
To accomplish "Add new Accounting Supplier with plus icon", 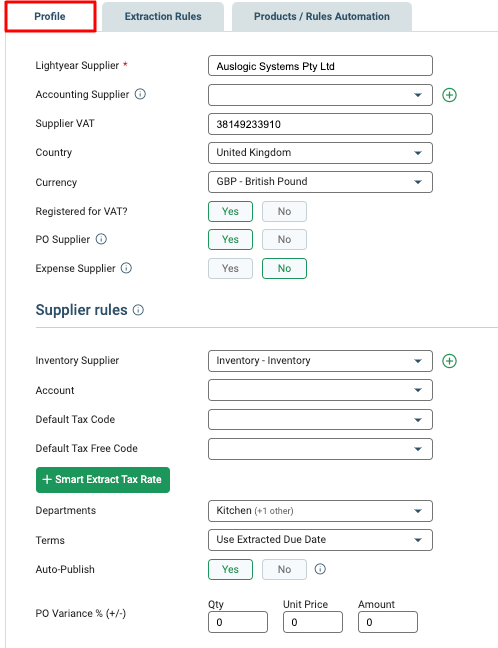I will coord(449,95).
